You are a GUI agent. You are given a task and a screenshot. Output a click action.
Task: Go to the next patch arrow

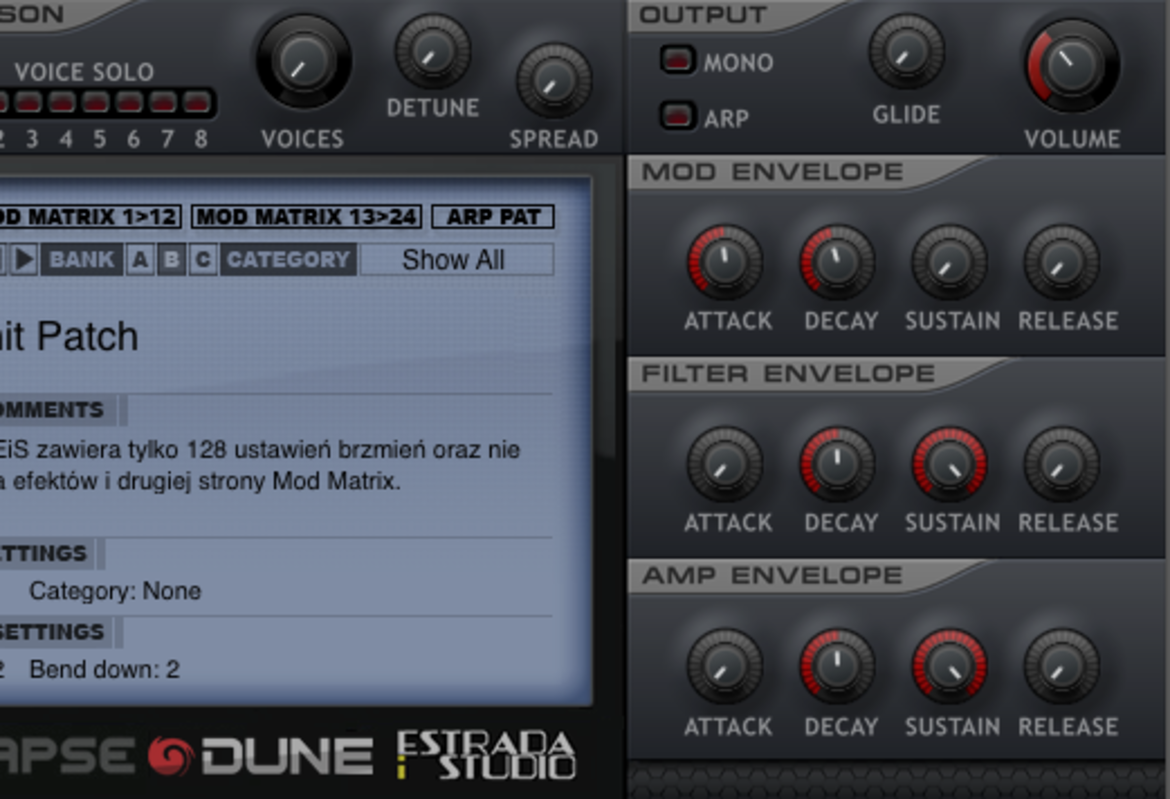(24, 260)
